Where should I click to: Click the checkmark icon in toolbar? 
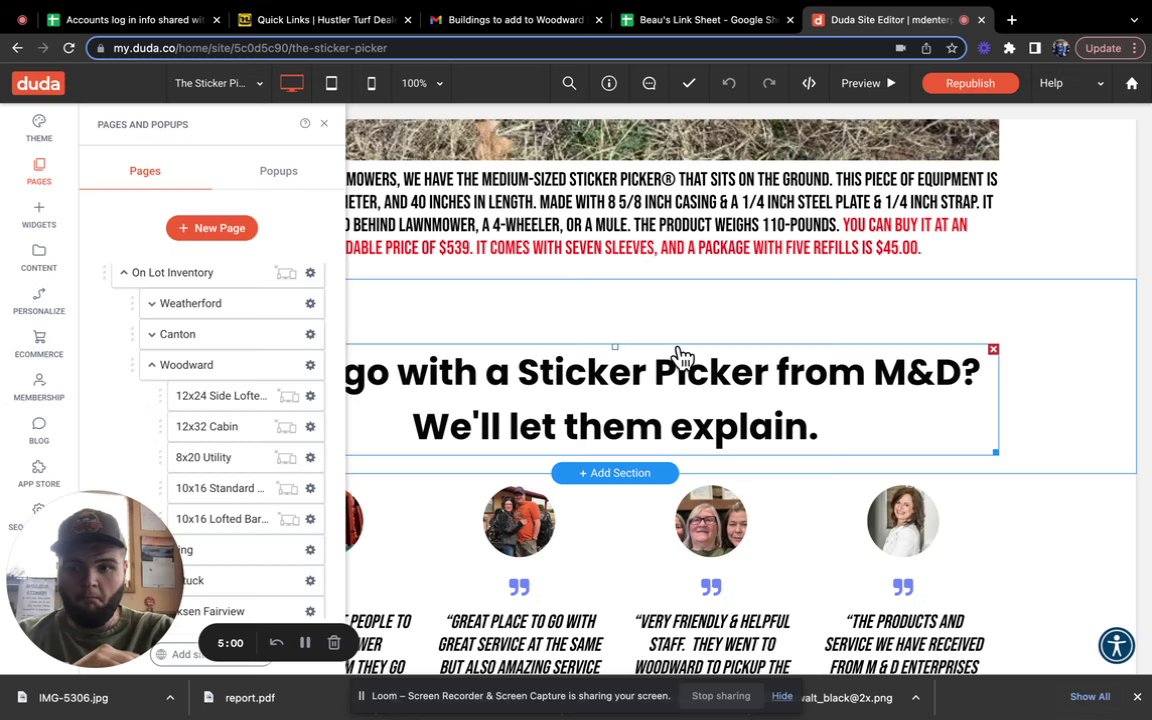tap(688, 83)
